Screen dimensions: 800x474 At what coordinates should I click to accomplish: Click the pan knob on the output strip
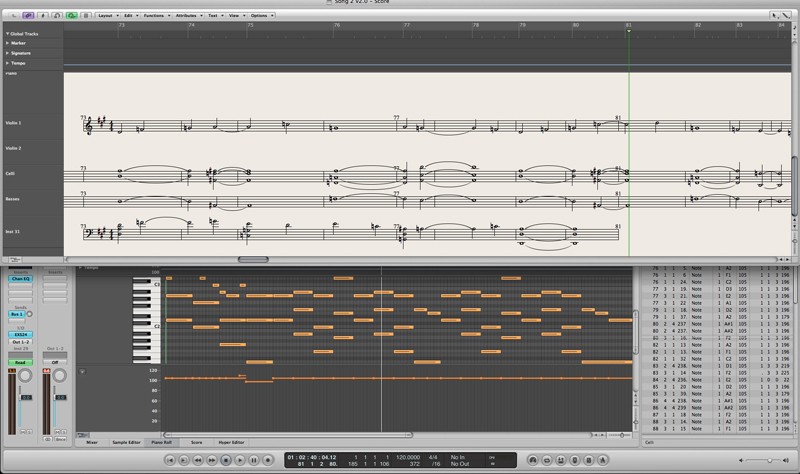[x=60, y=376]
